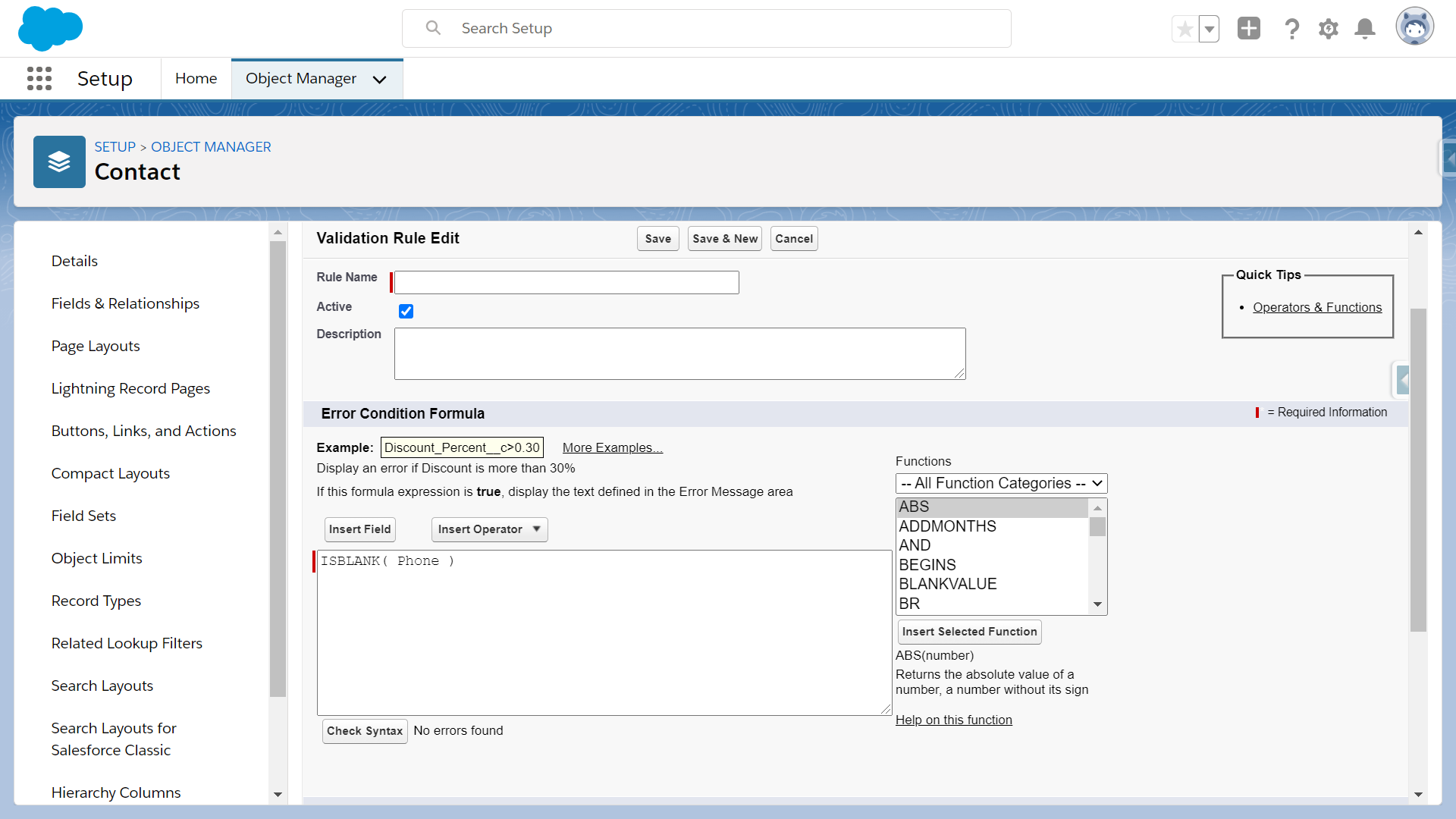1456x819 pixels.
Task: Open the Help on this function link
Action: point(953,720)
